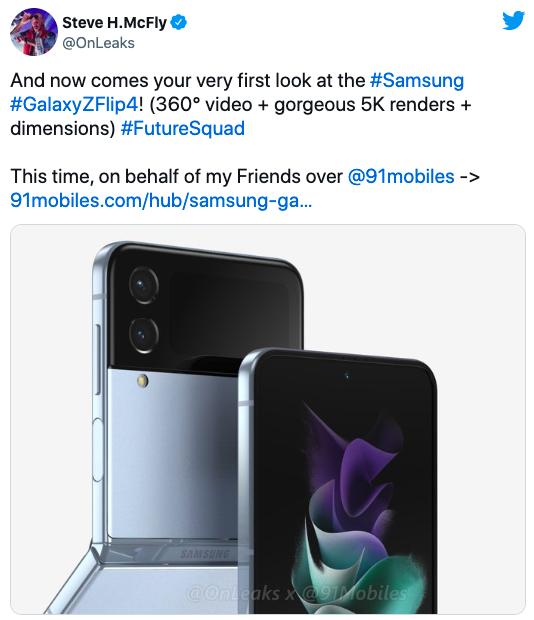Image resolution: width=534 pixels, height=620 pixels.
Task: Open Steve H.McFly's profile avatar
Action: pos(34,32)
